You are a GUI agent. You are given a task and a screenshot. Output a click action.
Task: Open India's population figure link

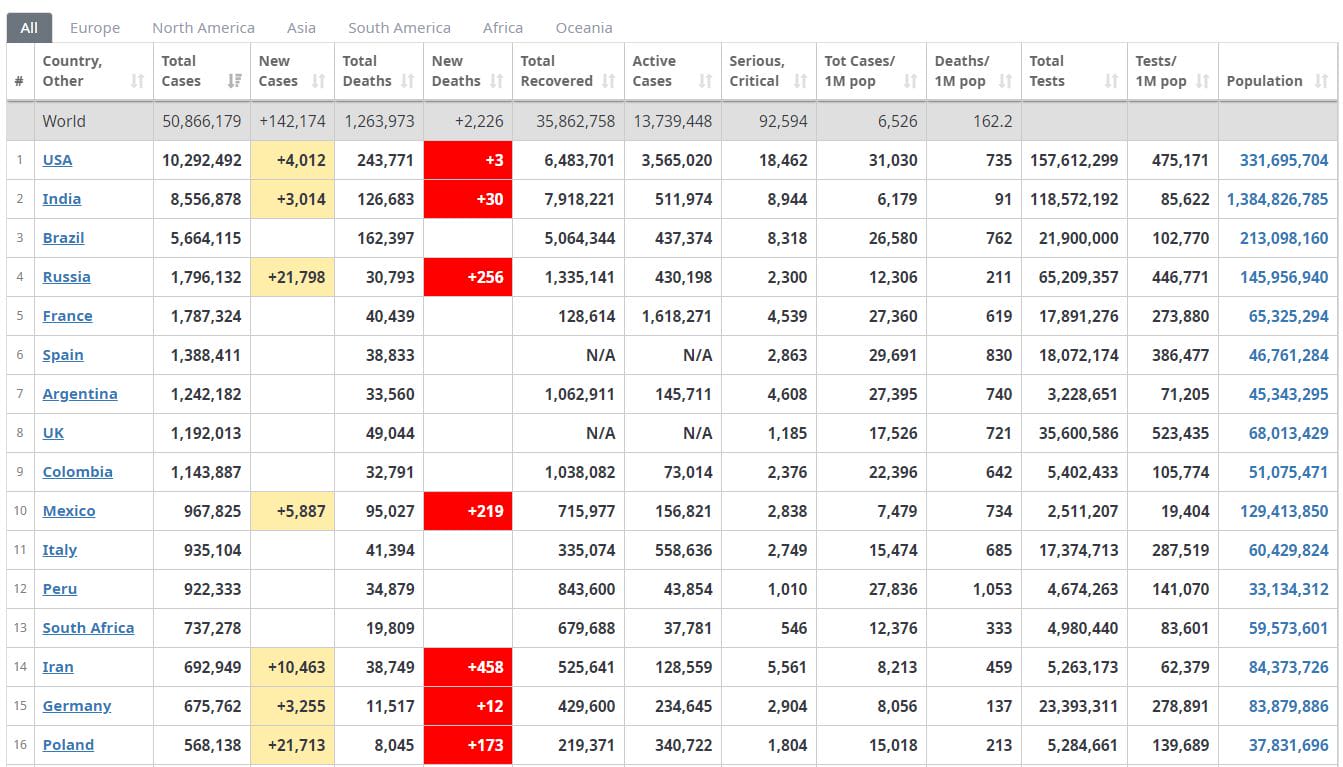(1277, 199)
